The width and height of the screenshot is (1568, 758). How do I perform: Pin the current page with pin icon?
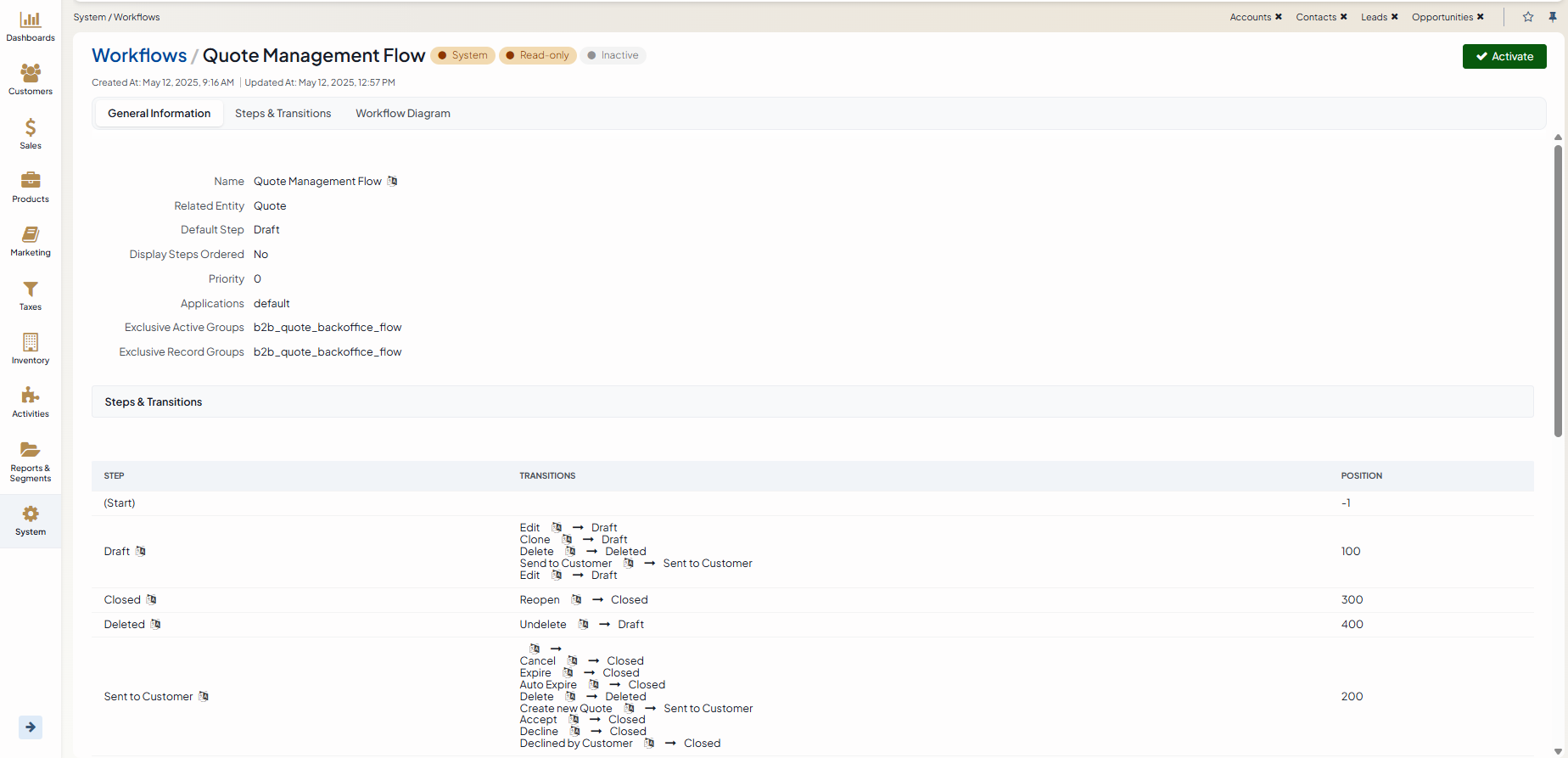[1553, 17]
